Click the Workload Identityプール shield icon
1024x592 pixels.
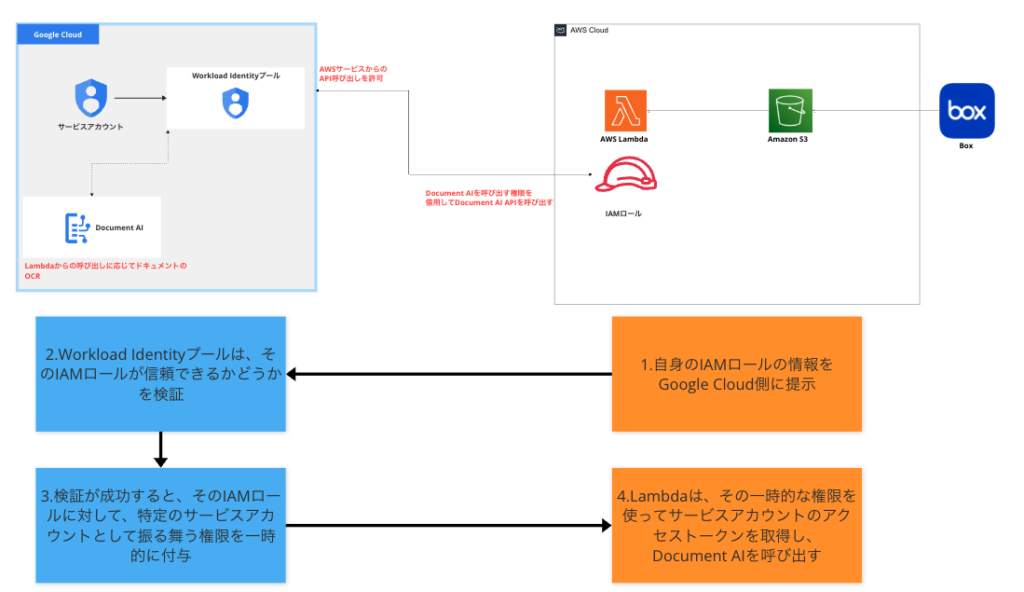(235, 102)
